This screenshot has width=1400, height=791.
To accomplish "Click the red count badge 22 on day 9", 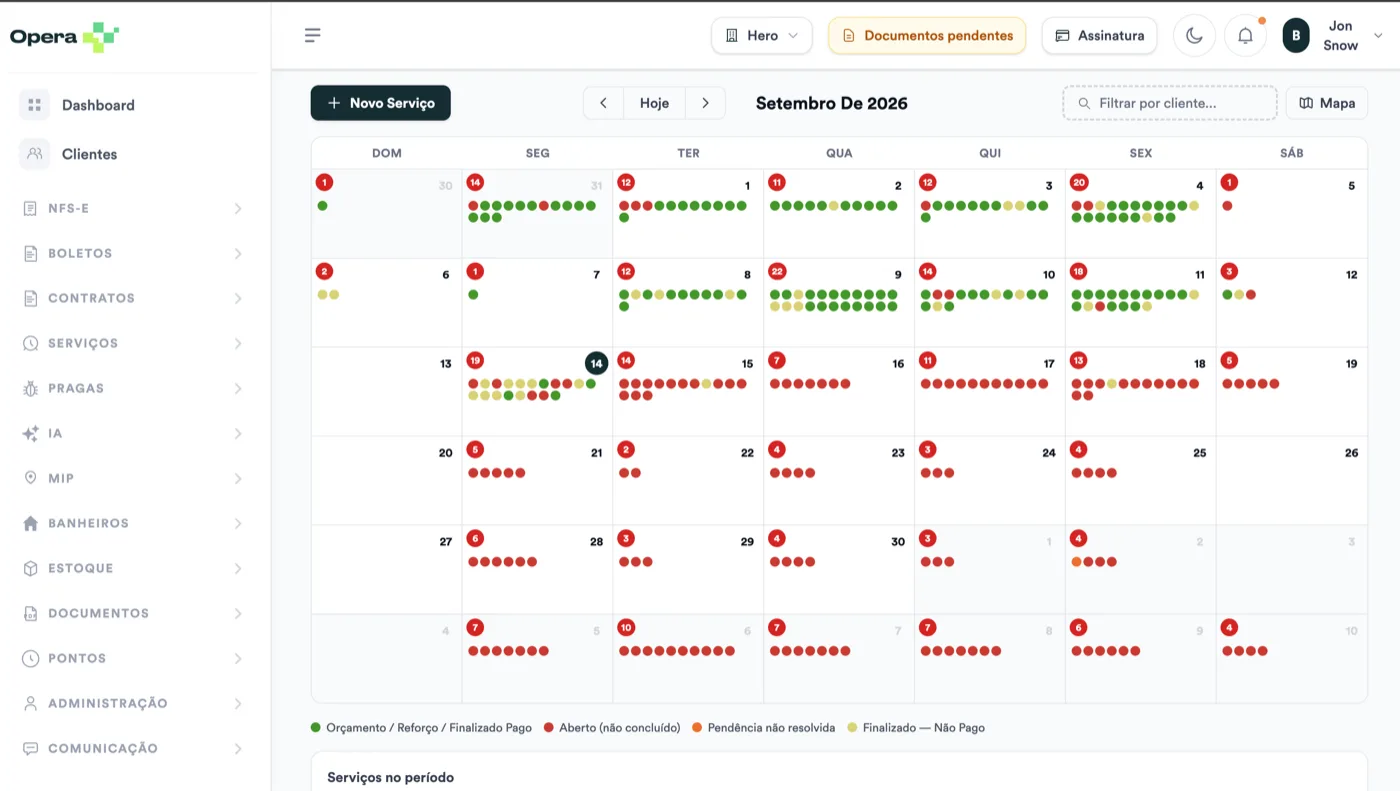I will 777,272.
